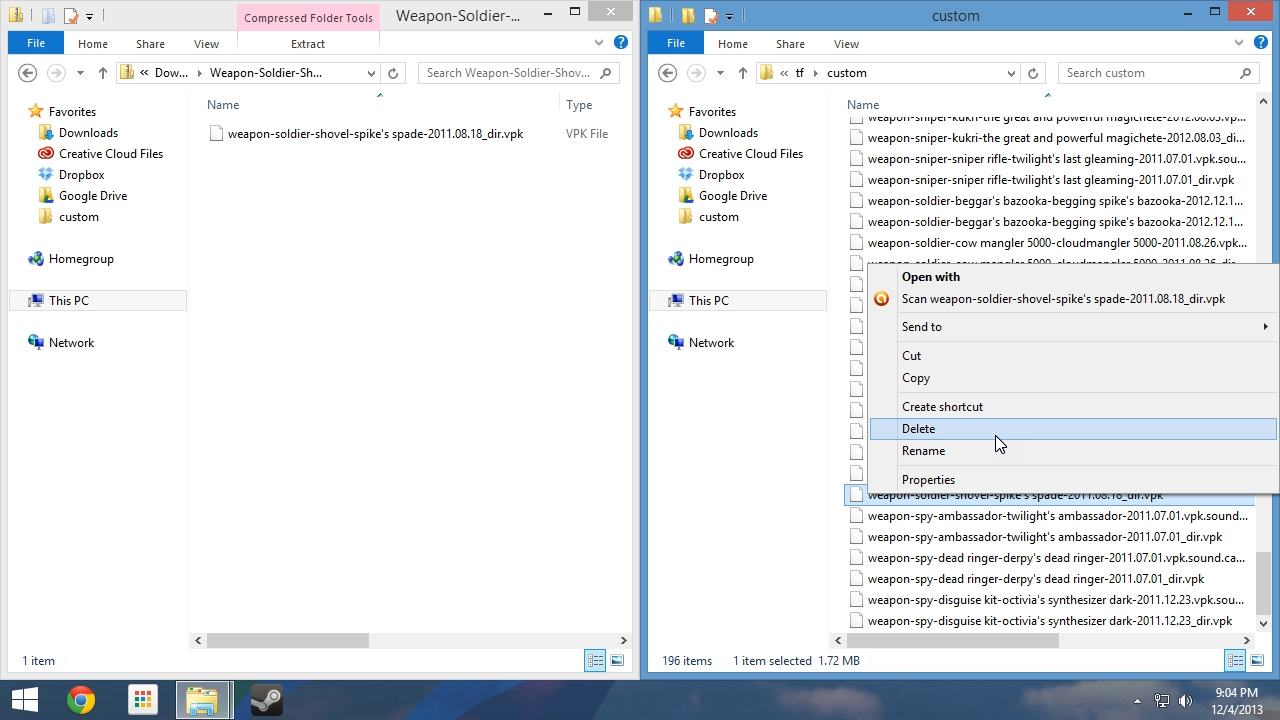This screenshot has height=720, width=1280.
Task: Click Properties icon in Weapon-Soldier quick access toolbar
Action: [x=71, y=16]
